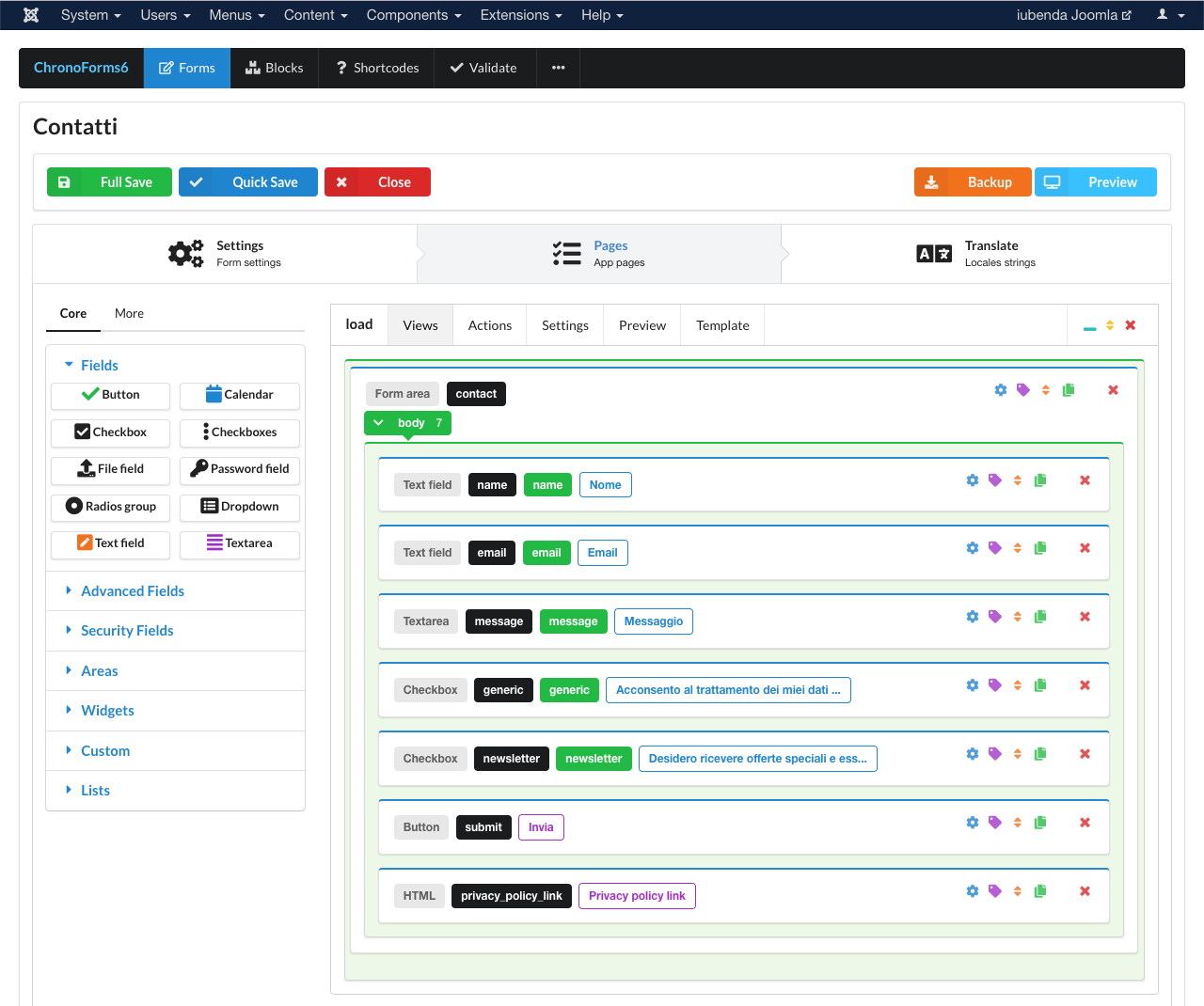Screen dimensions: 1204x1006
Task: Click the orange Backup button
Action: point(973,181)
